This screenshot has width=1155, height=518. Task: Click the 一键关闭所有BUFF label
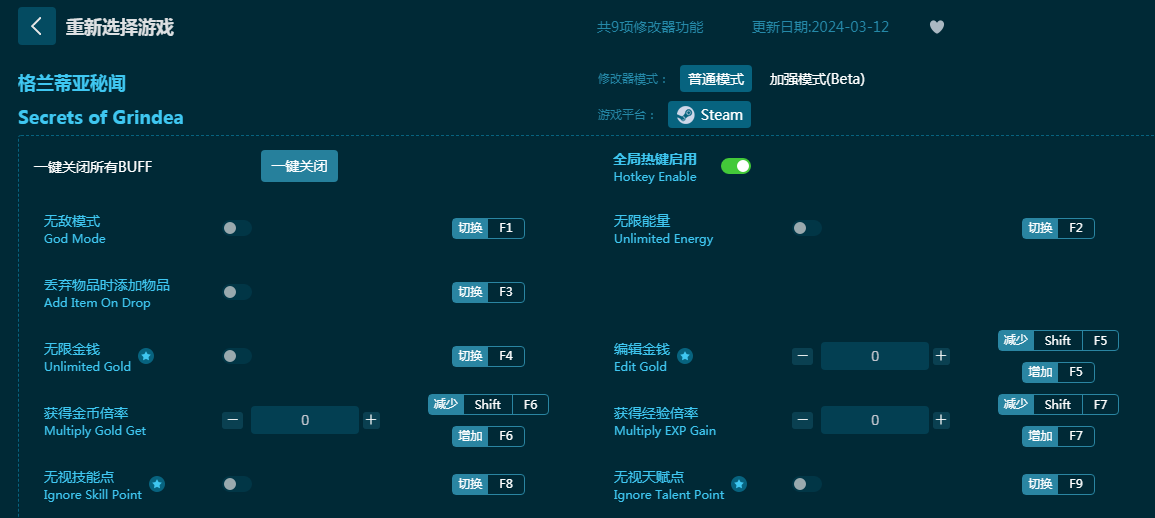(93, 167)
